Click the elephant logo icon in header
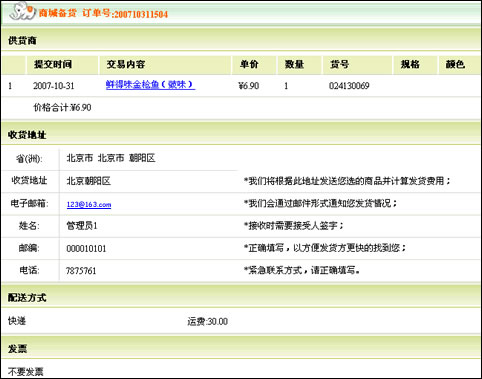The image size is (482, 379). pos(22,11)
